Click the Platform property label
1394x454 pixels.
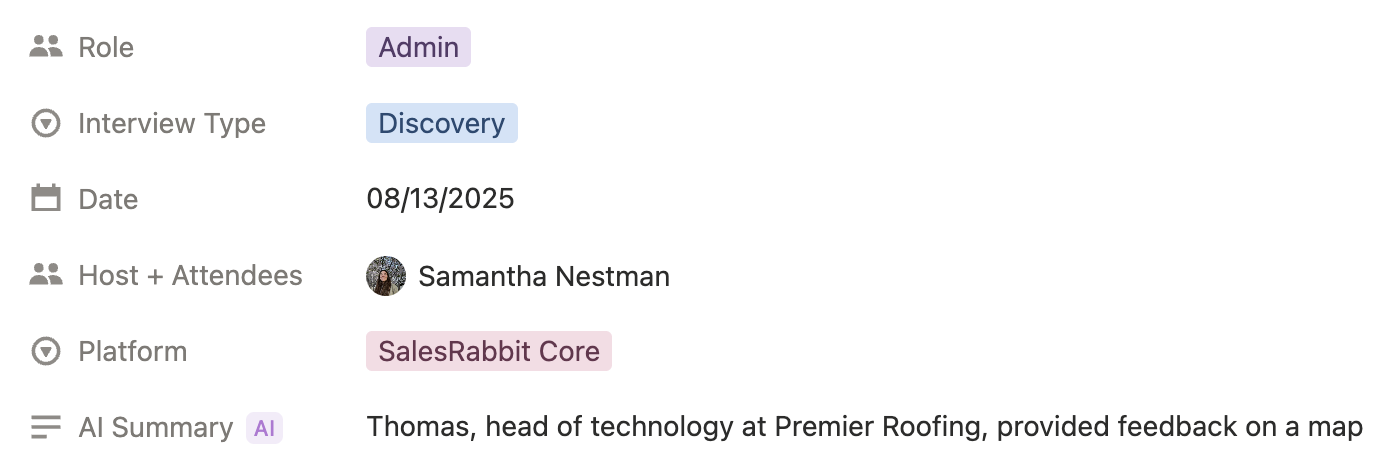(x=132, y=351)
